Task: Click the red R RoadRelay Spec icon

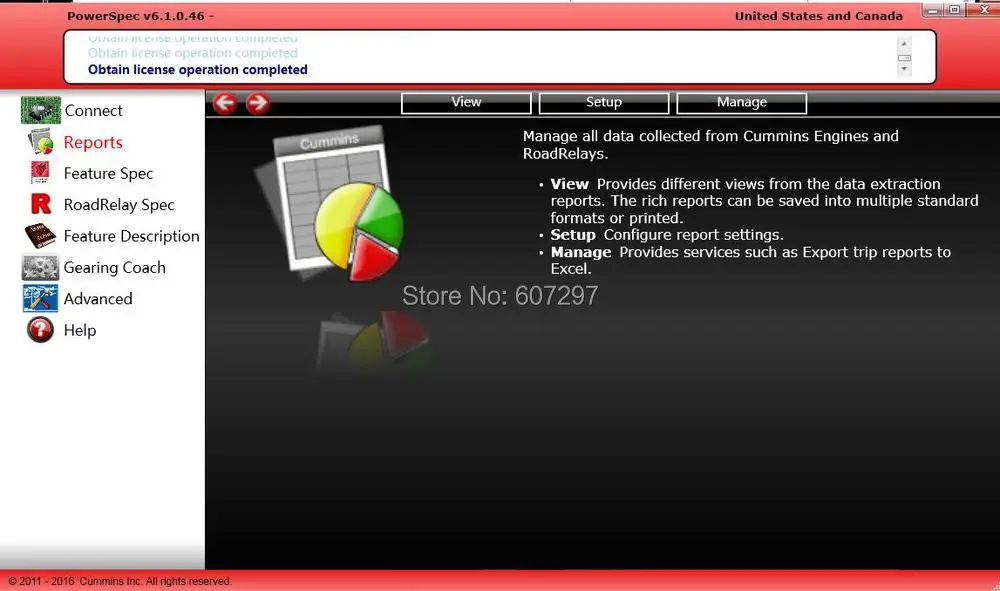Action: tap(41, 204)
